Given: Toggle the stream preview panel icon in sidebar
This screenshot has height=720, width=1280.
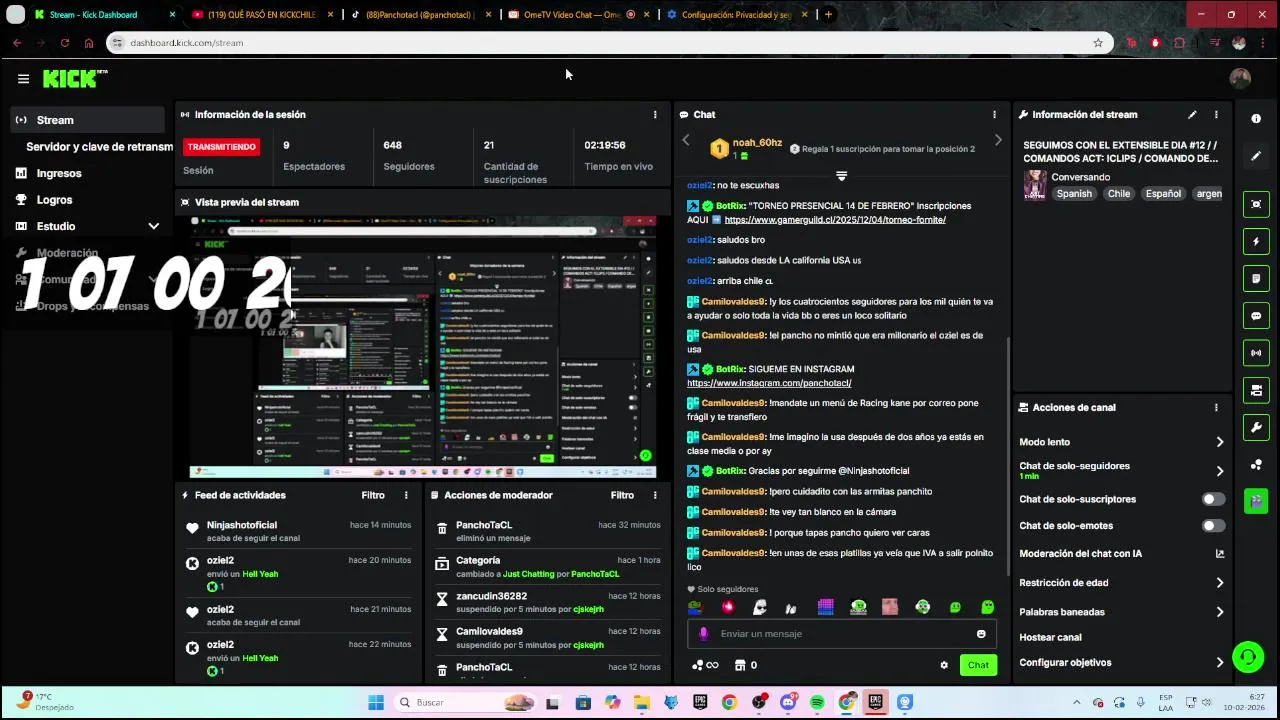Looking at the screenshot, I should 1256,204.
